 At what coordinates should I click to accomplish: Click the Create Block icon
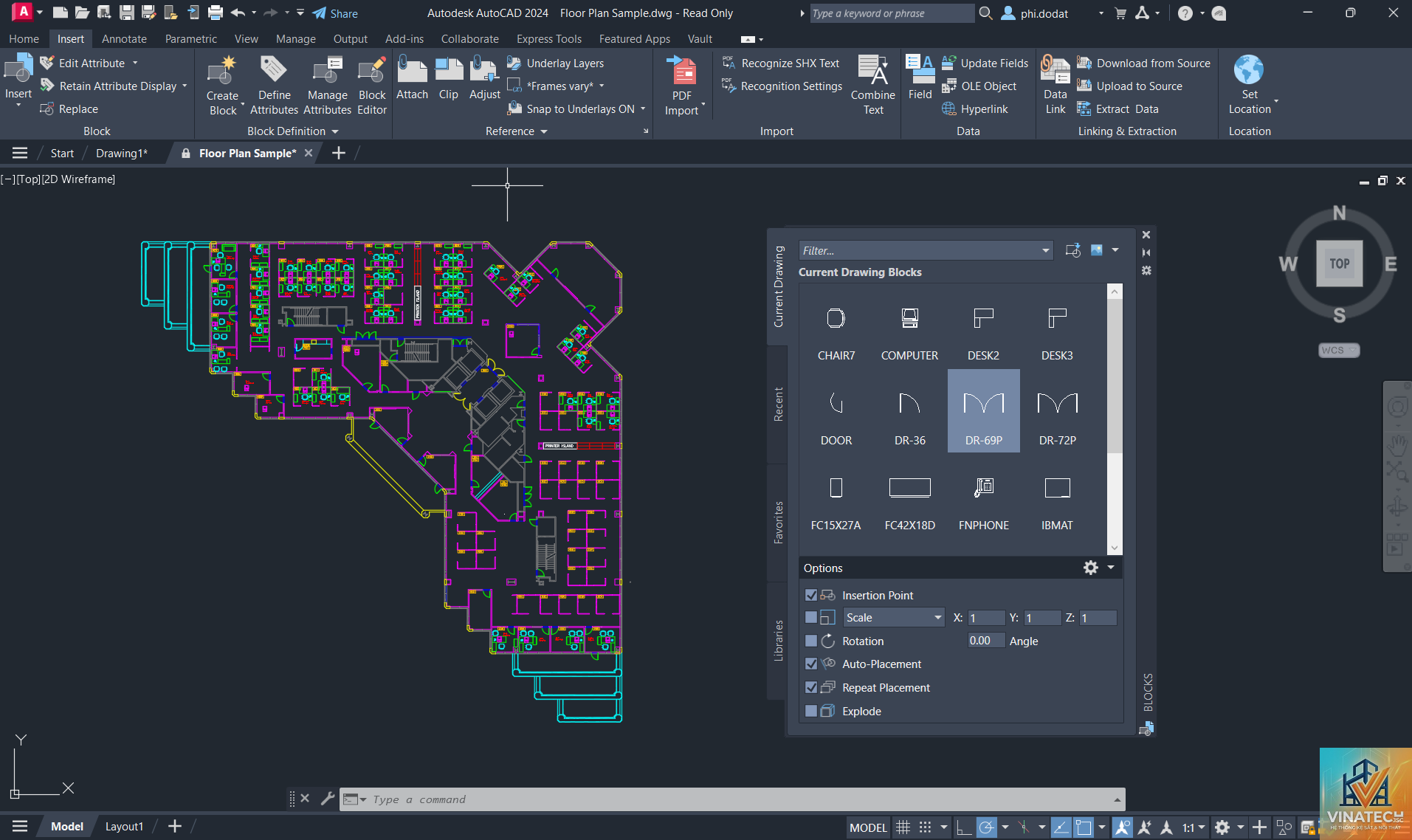coord(222,72)
